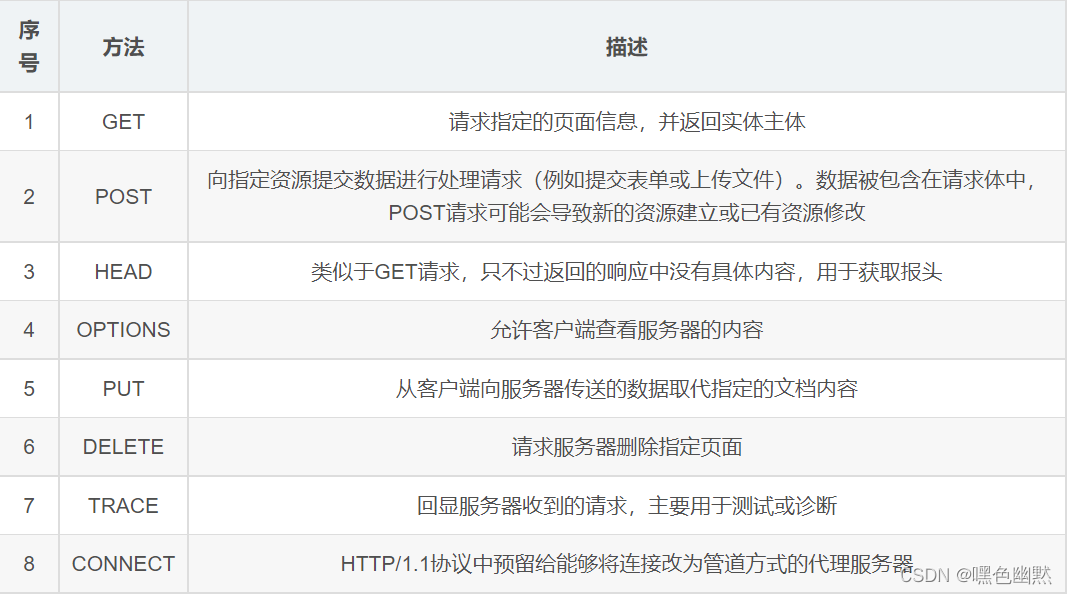Click sequence number 4 in OPTIONS row

[29, 330]
